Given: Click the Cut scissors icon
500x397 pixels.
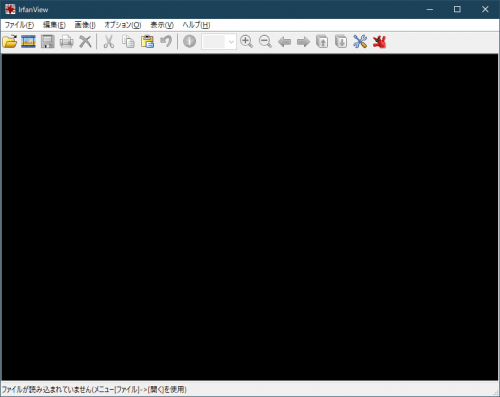Looking at the screenshot, I should point(109,42).
